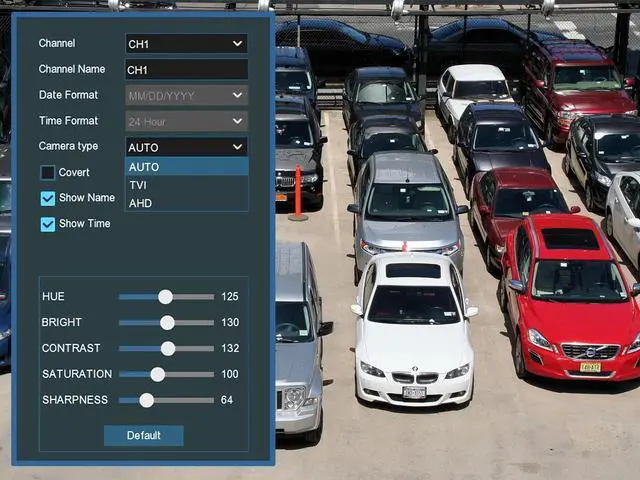Click the HUE slider handle

point(165,297)
